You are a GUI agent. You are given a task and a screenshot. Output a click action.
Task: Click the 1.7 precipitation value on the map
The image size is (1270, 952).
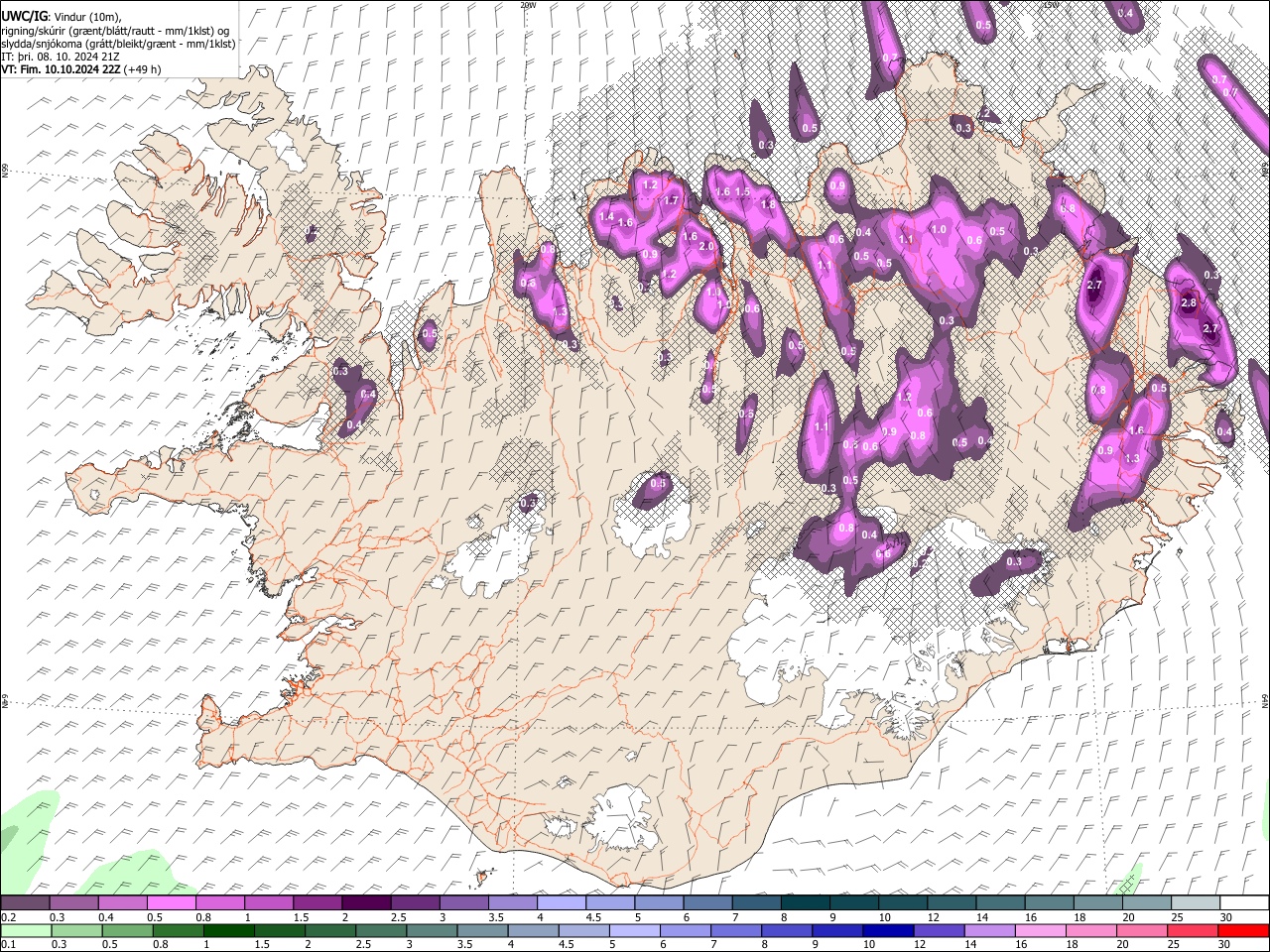672,201
